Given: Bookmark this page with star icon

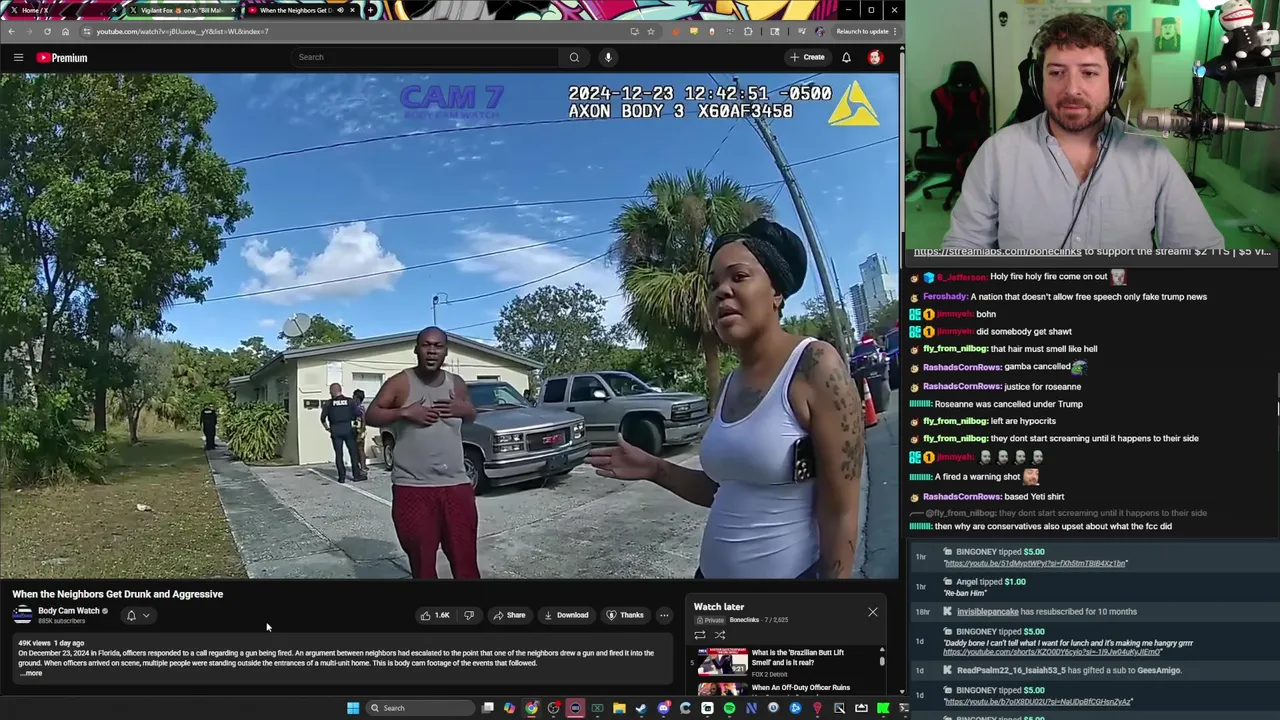Looking at the screenshot, I should click(x=651, y=31).
